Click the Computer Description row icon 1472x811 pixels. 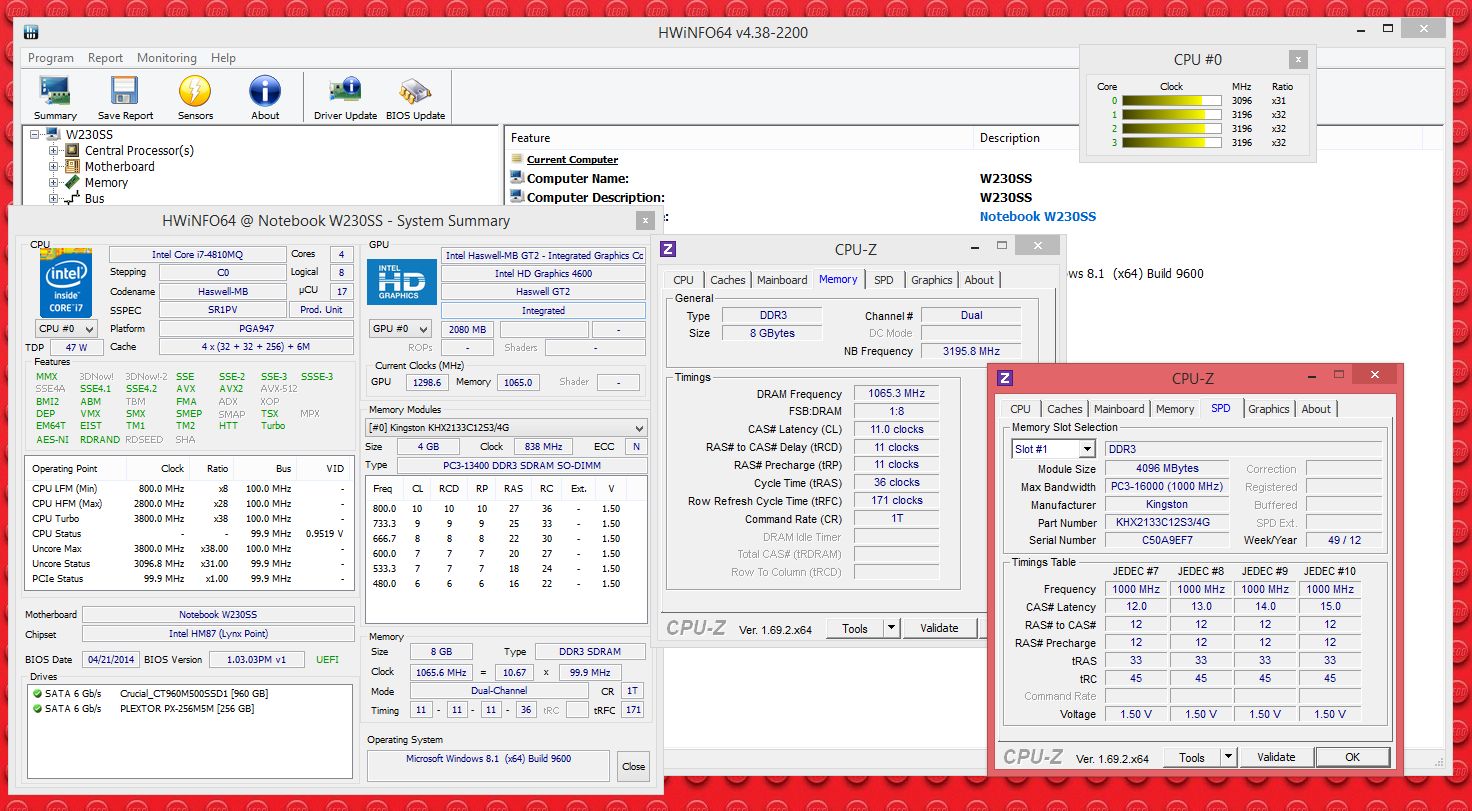click(517, 197)
